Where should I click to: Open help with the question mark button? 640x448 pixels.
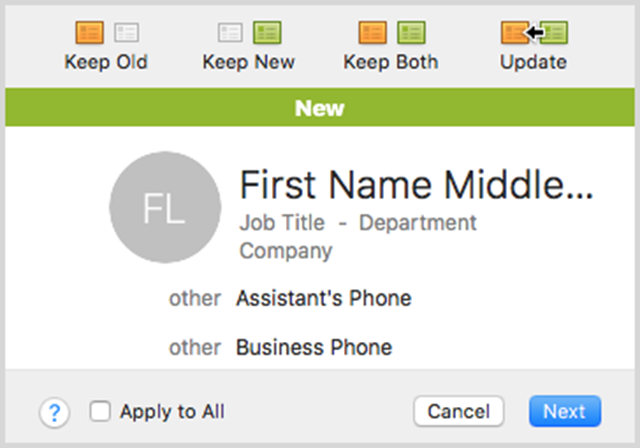53,411
